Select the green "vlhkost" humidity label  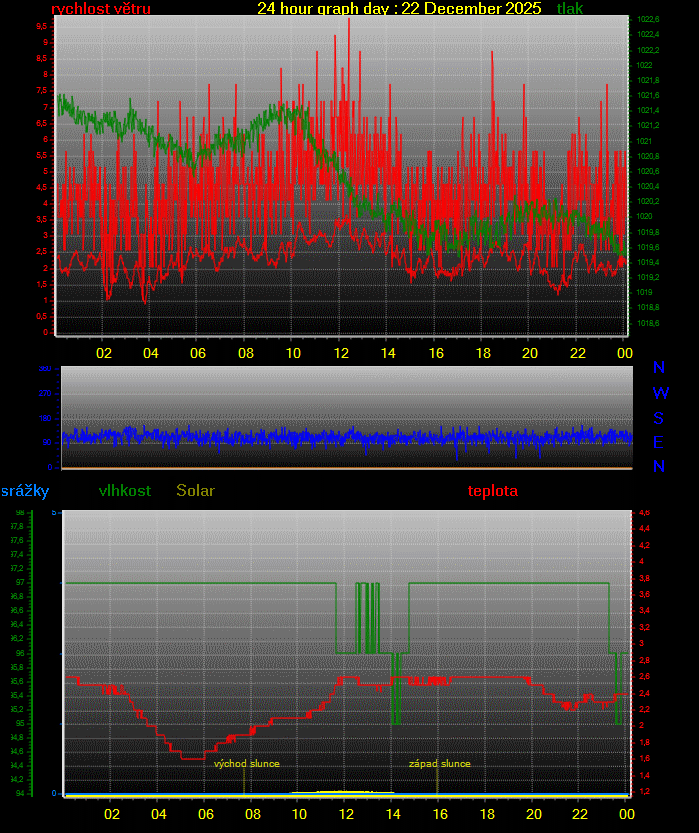(125, 491)
